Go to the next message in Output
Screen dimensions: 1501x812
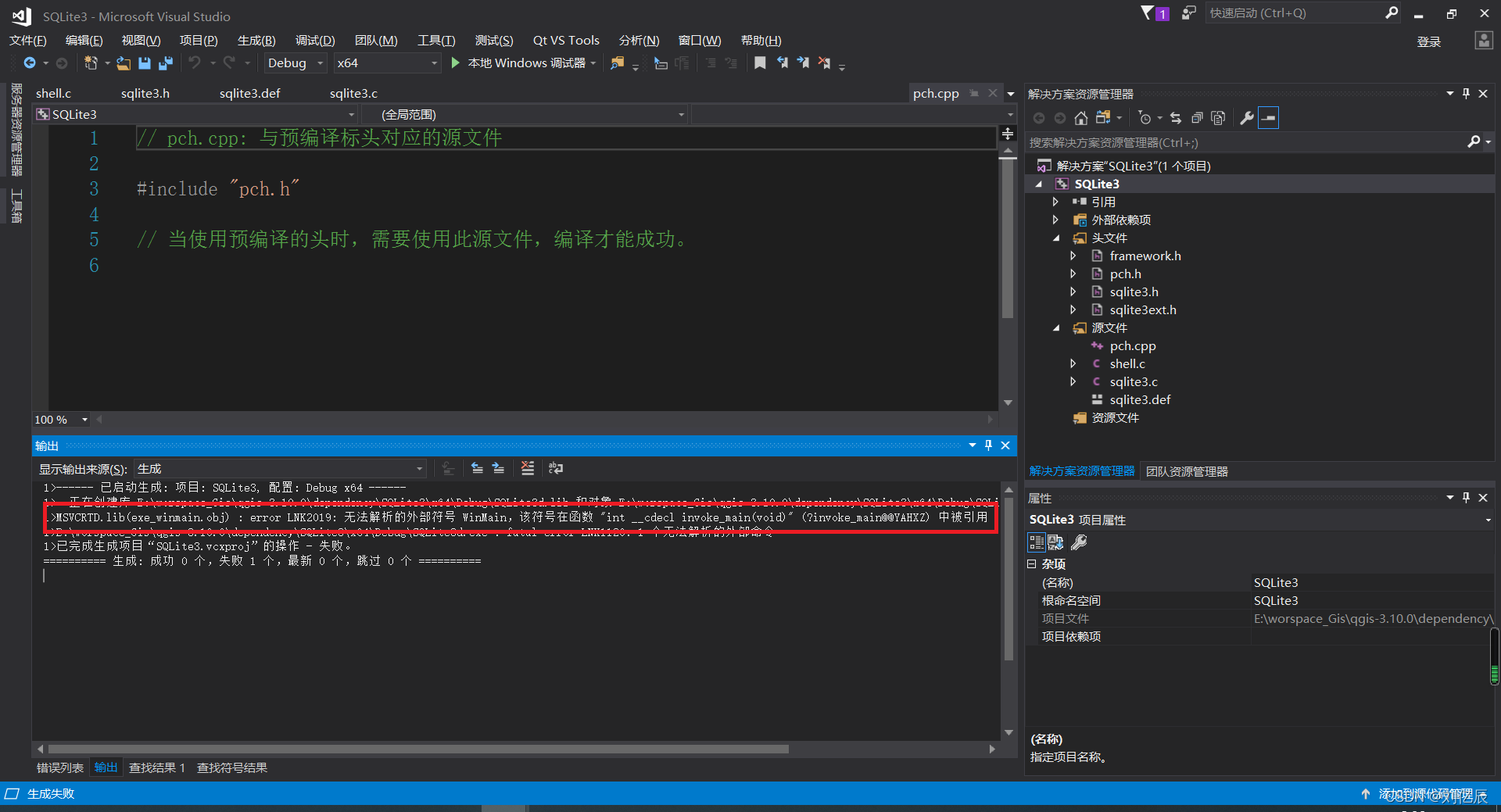coord(498,468)
